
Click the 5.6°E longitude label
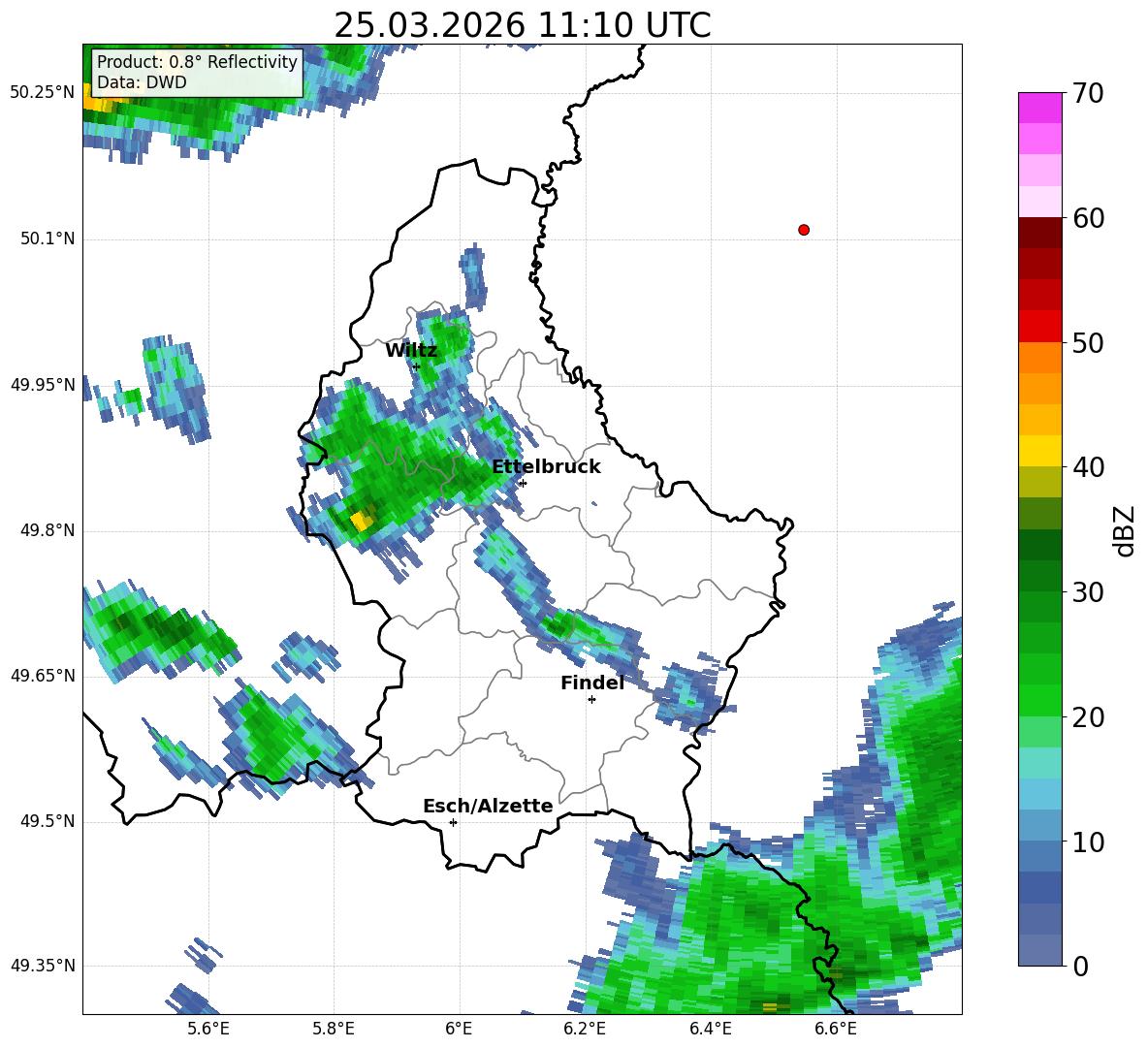click(x=207, y=1029)
